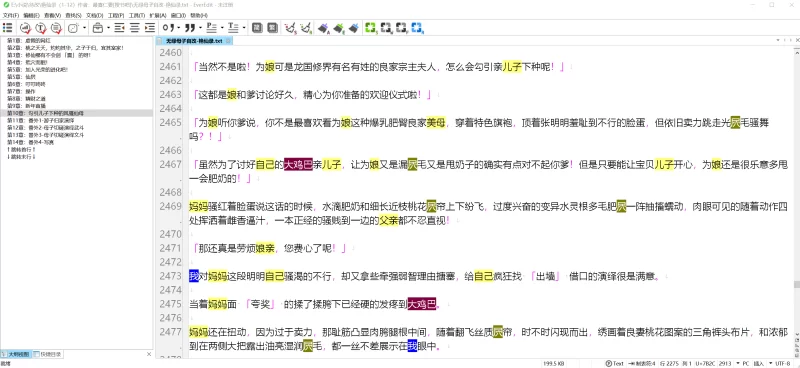Image resolution: width=800 pixels, height=368 pixels.
Task: Open dropdown arrow beside the edit square icon
Action: point(84,28)
